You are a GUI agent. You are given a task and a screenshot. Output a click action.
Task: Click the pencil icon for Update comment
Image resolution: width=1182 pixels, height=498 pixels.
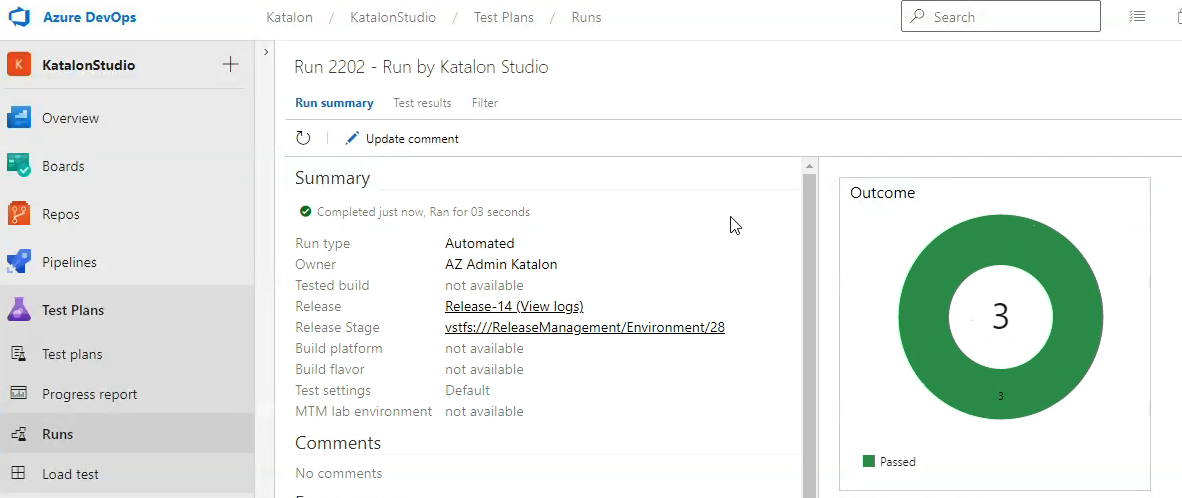352,139
